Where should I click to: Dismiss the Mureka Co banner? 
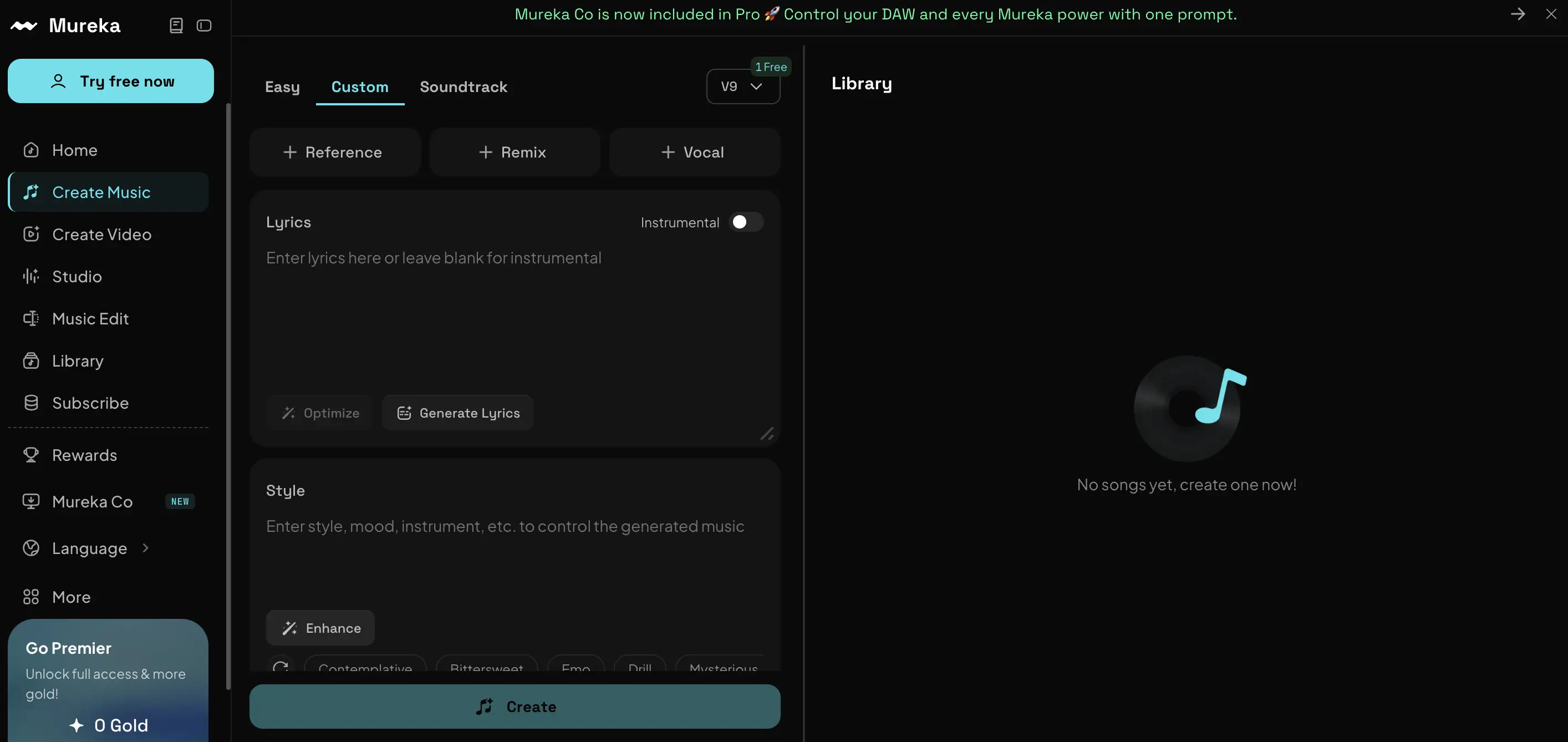point(1551,14)
